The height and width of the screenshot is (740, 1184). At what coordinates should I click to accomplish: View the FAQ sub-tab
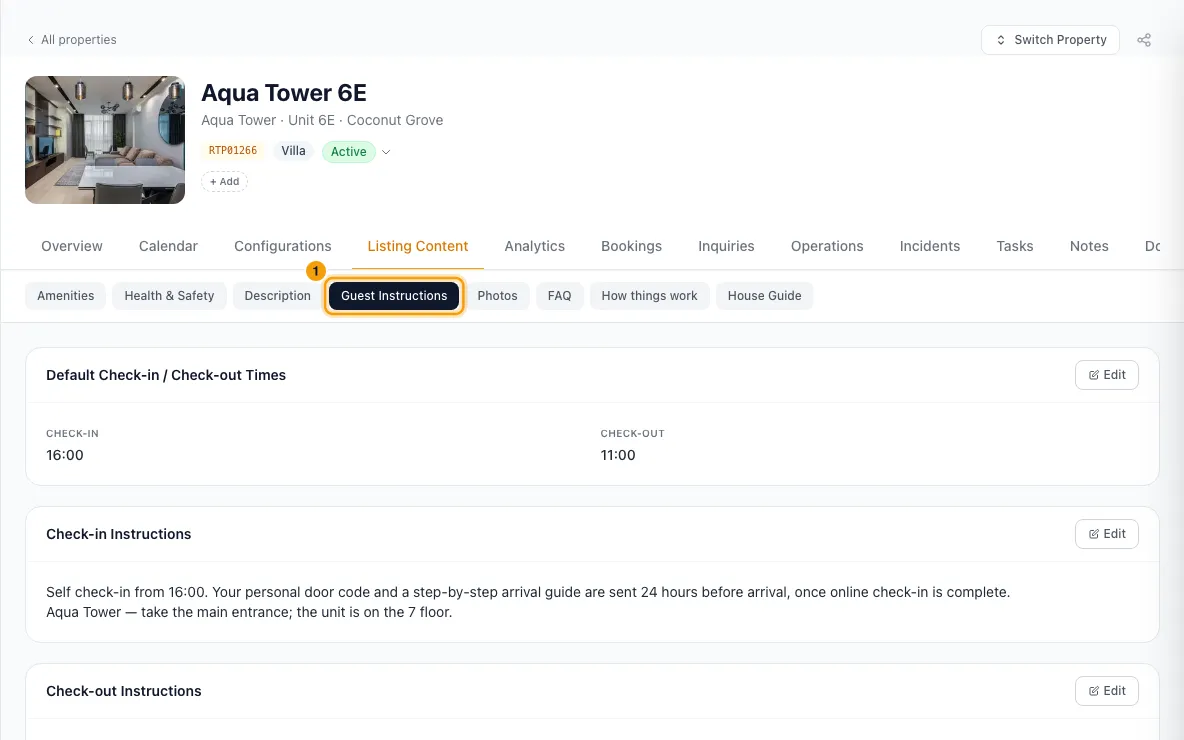click(560, 296)
